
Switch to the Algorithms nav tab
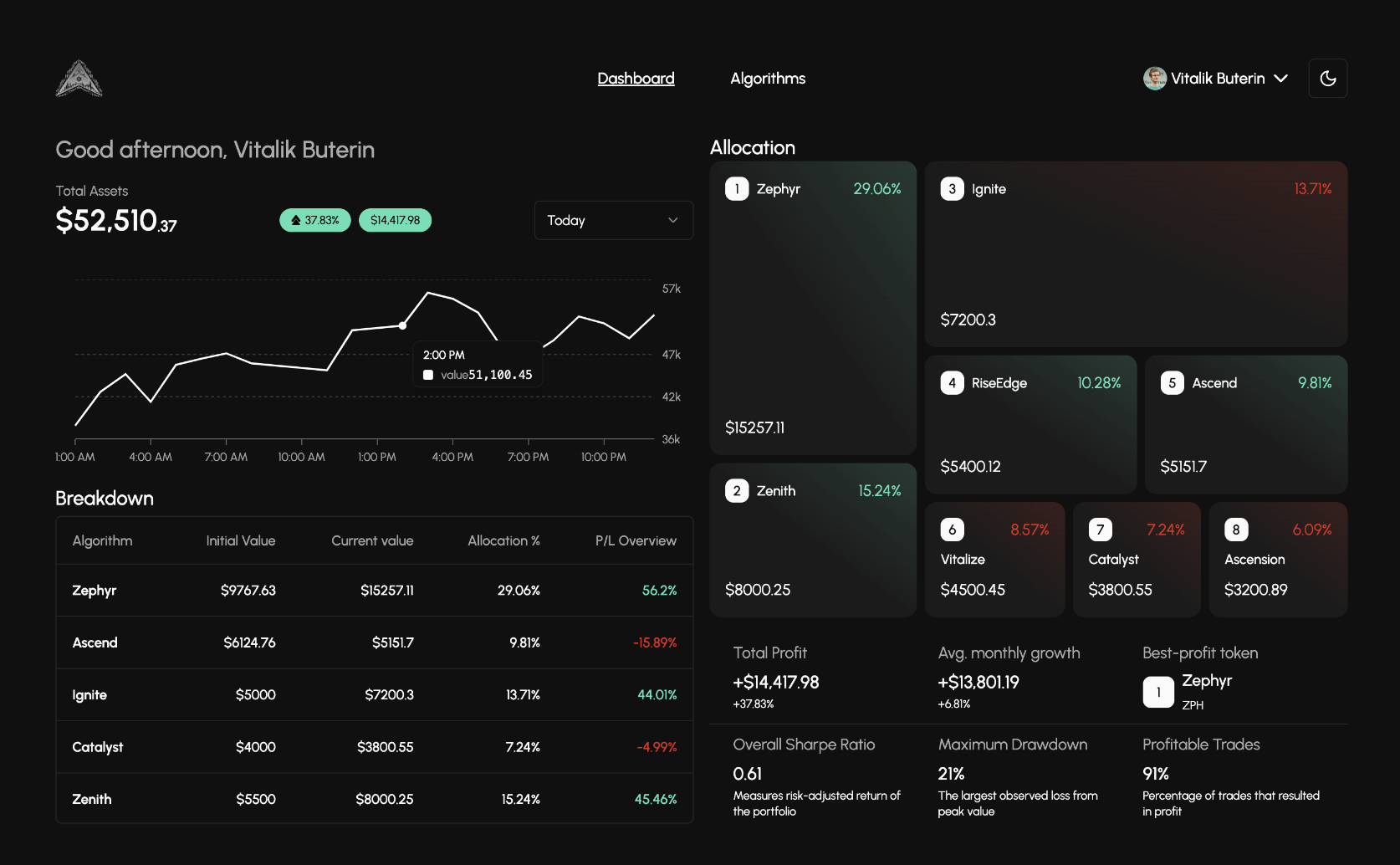(x=768, y=79)
